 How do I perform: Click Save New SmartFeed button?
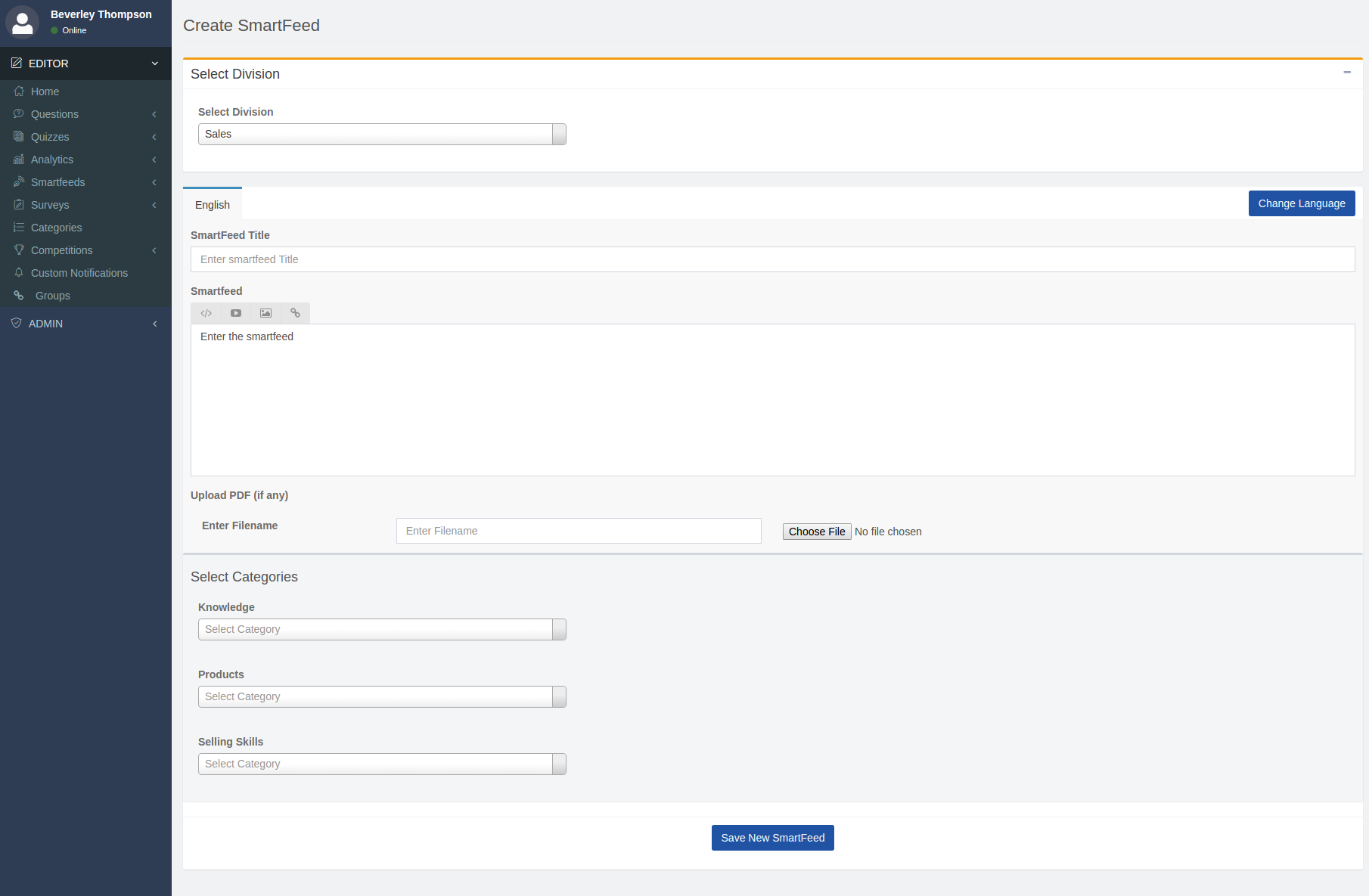[x=772, y=838]
